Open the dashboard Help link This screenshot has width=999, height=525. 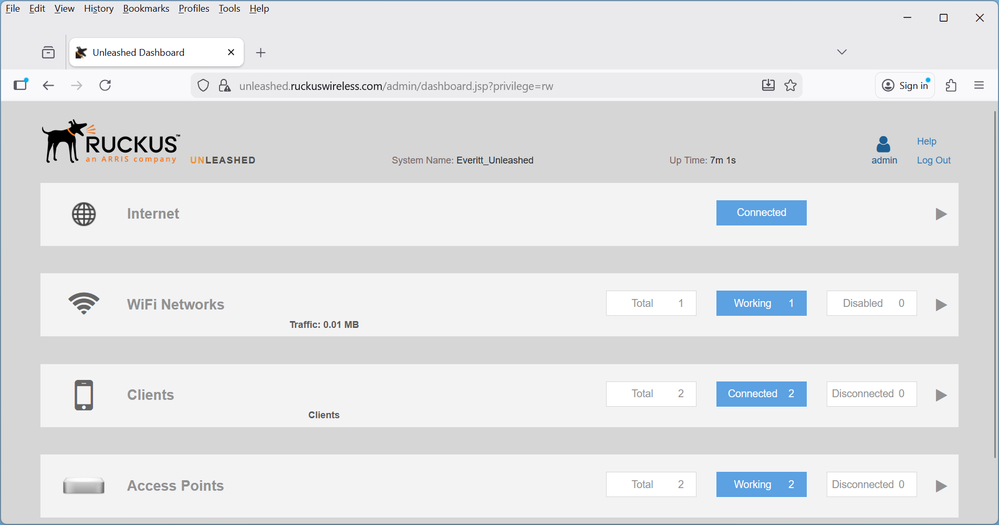[x=926, y=141]
